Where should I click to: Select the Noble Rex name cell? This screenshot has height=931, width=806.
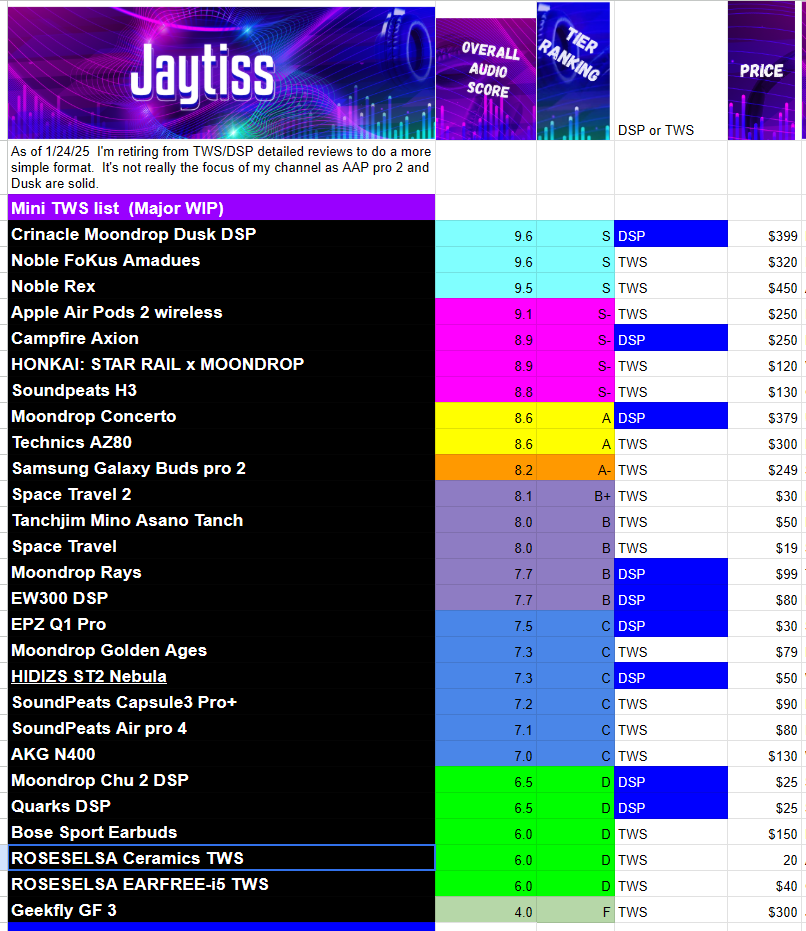tap(222, 286)
